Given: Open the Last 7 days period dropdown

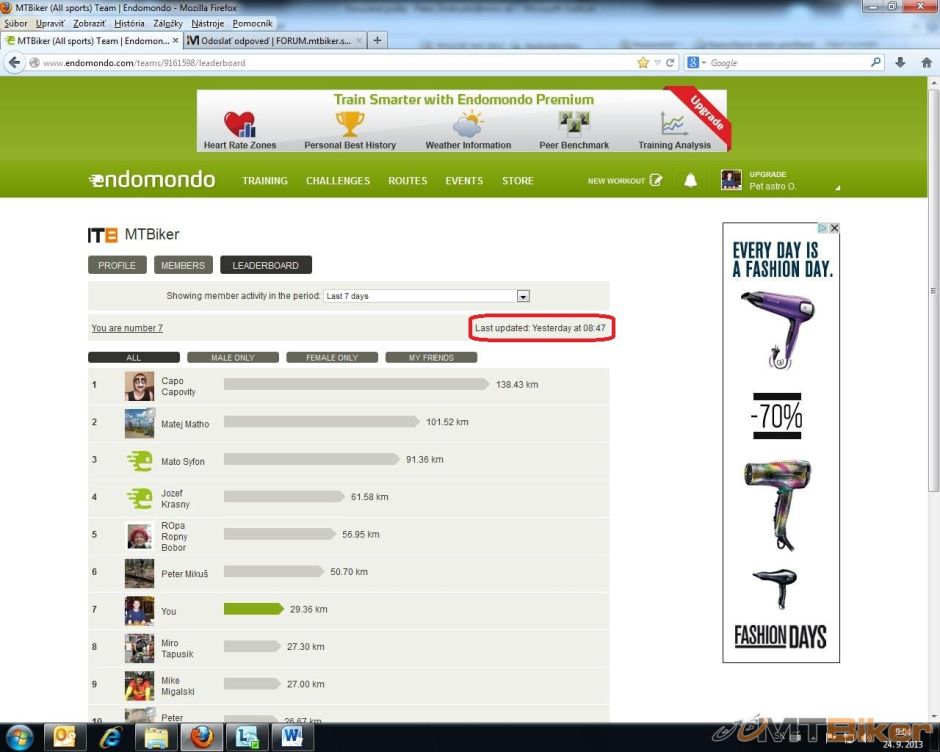Looking at the screenshot, I should click(x=522, y=296).
